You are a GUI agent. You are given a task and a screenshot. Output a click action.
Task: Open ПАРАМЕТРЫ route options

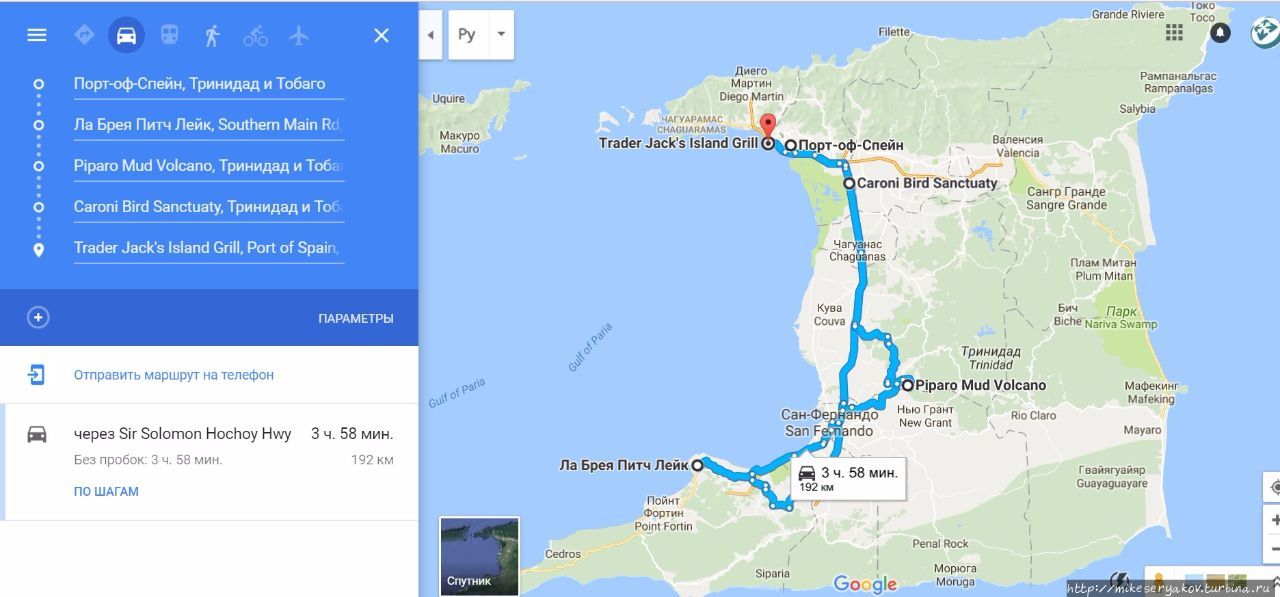coord(356,318)
